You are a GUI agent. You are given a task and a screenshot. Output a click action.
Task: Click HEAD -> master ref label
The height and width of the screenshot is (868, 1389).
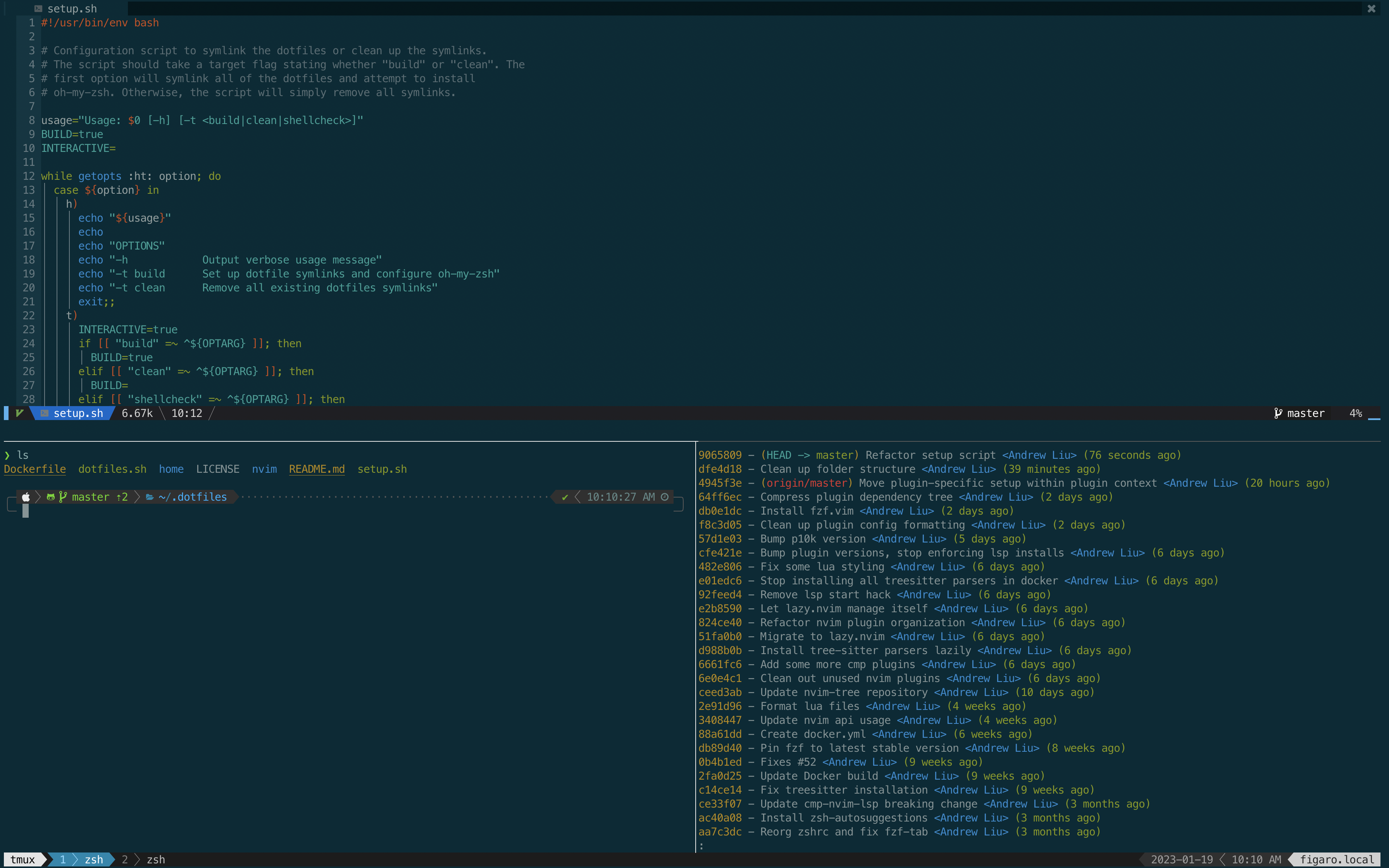coord(810,455)
